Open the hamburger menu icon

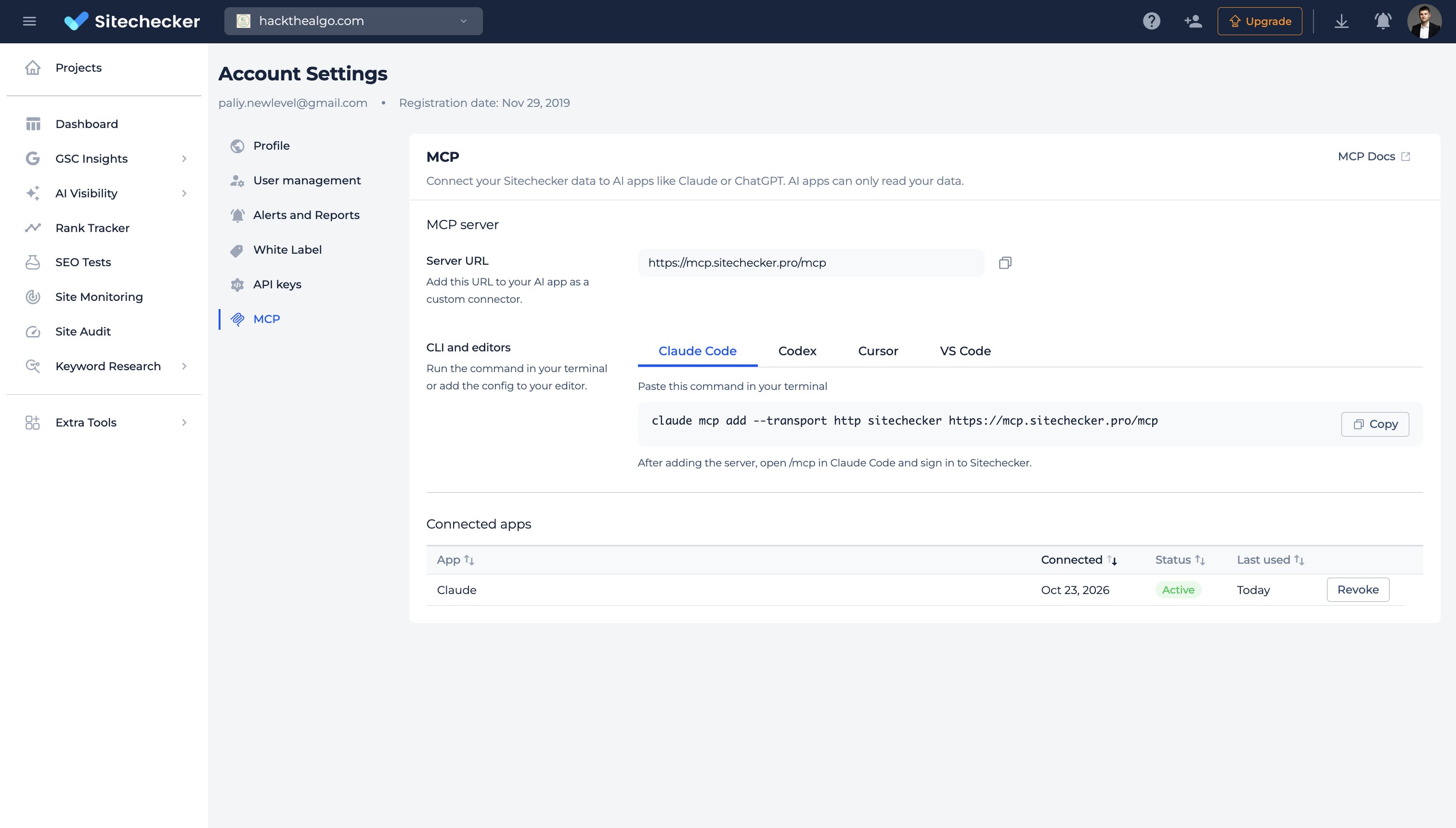coord(29,21)
